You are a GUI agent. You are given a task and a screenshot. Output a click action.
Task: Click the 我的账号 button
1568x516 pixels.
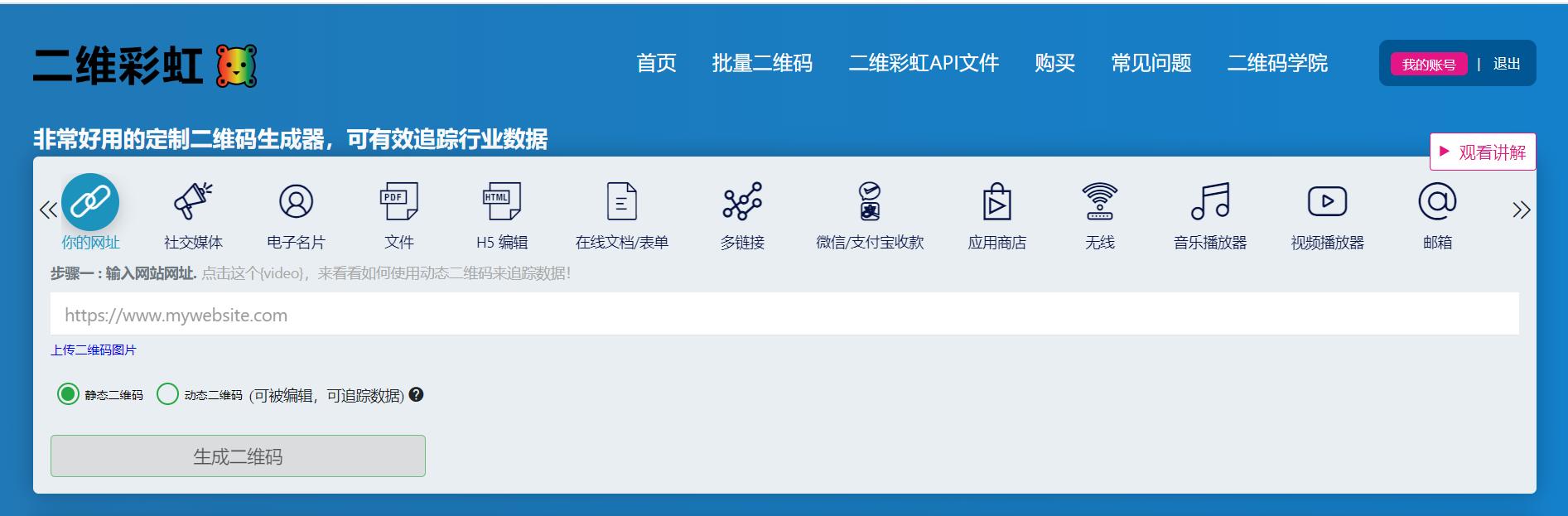1429,65
